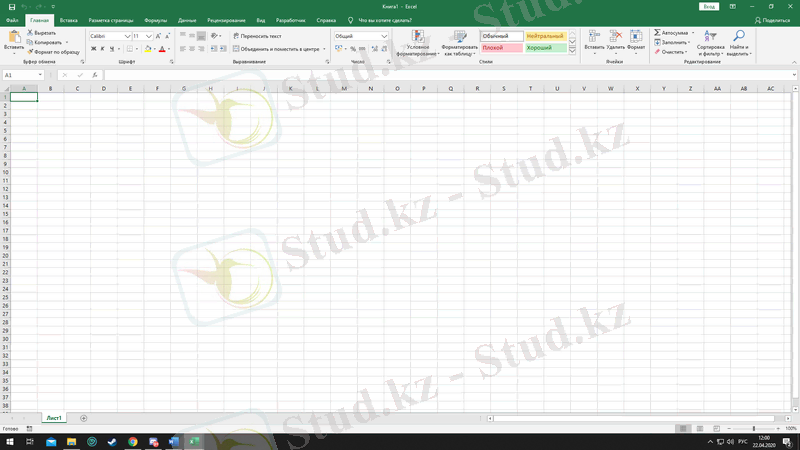Click insert function fx icon
The width and height of the screenshot is (800, 450).
[95, 75]
